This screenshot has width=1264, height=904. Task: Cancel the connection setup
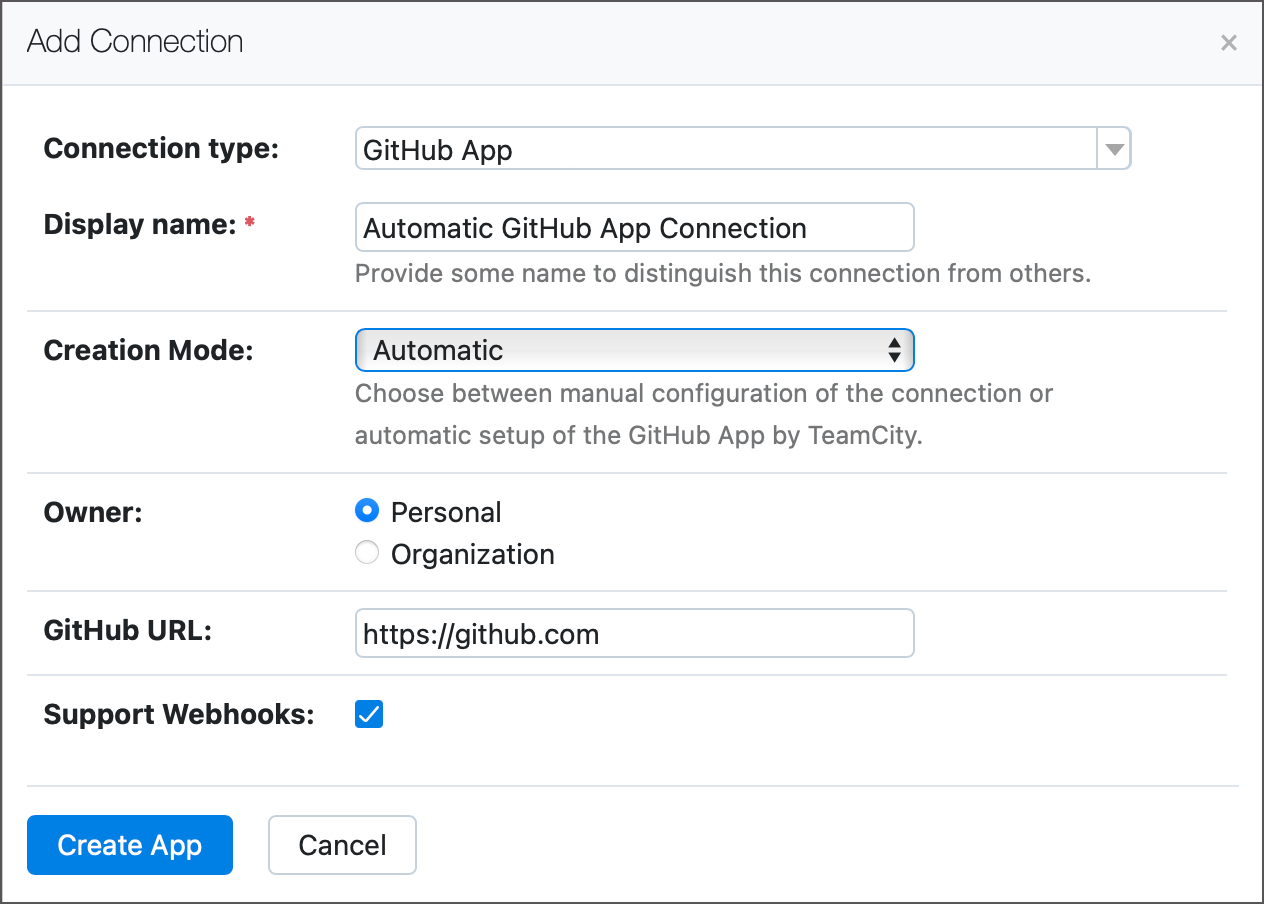point(342,844)
